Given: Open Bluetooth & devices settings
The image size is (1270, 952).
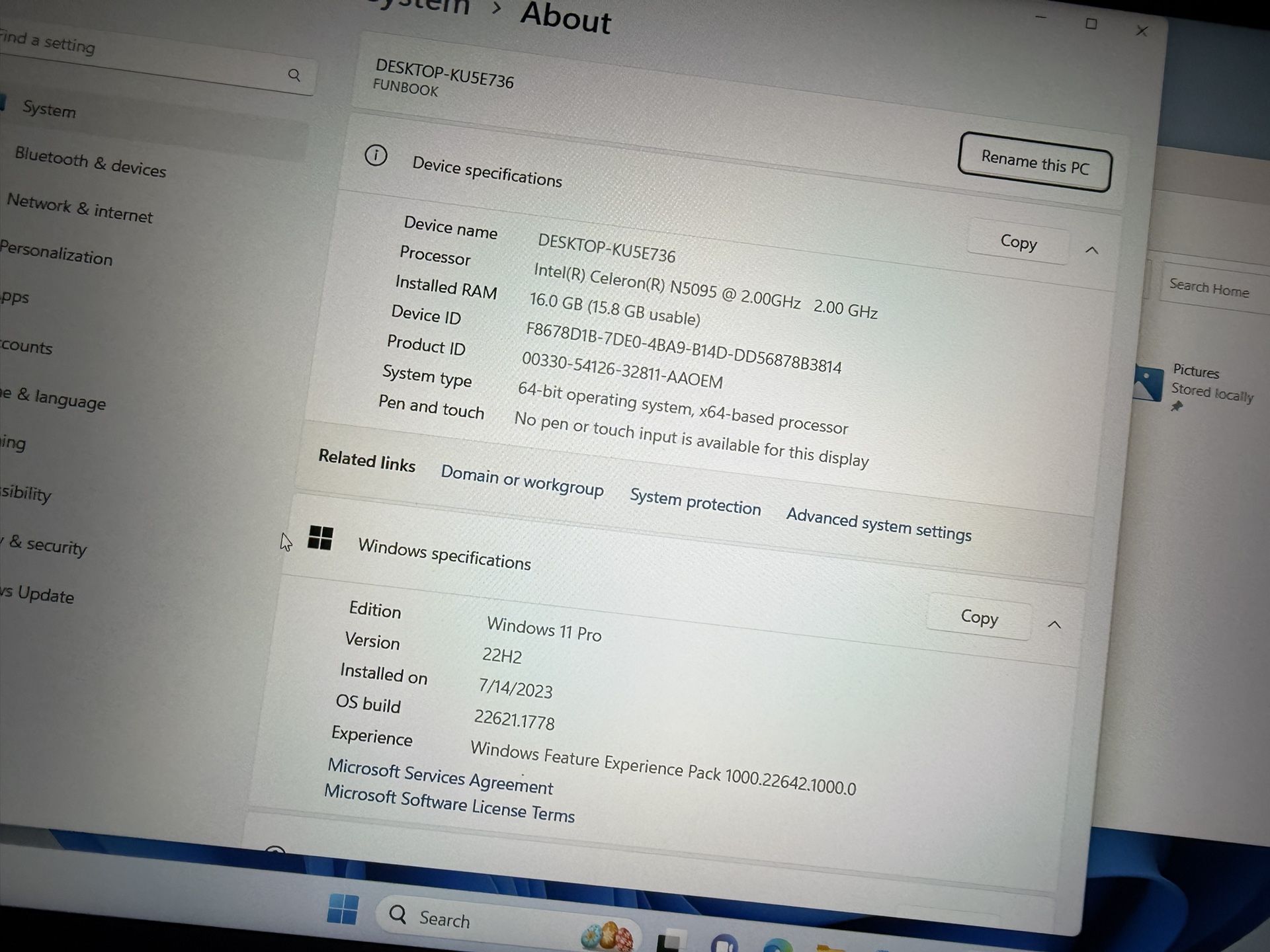Looking at the screenshot, I should pyautogui.click(x=90, y=163).
